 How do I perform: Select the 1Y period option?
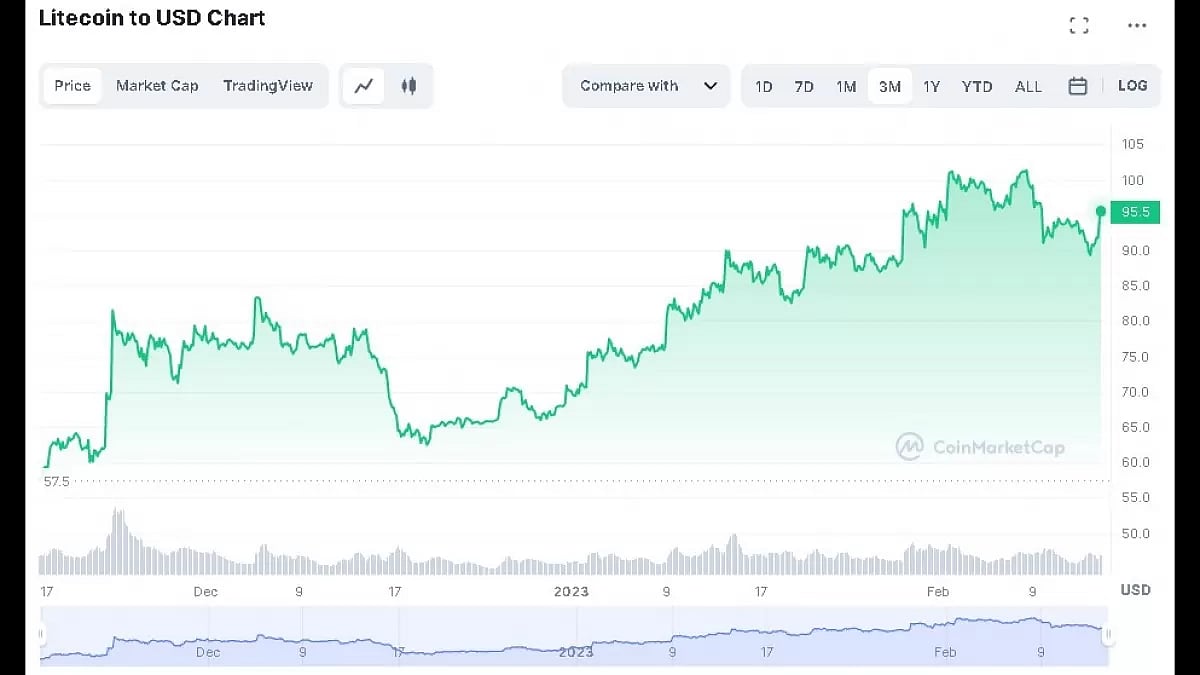(x=931, y=86)
